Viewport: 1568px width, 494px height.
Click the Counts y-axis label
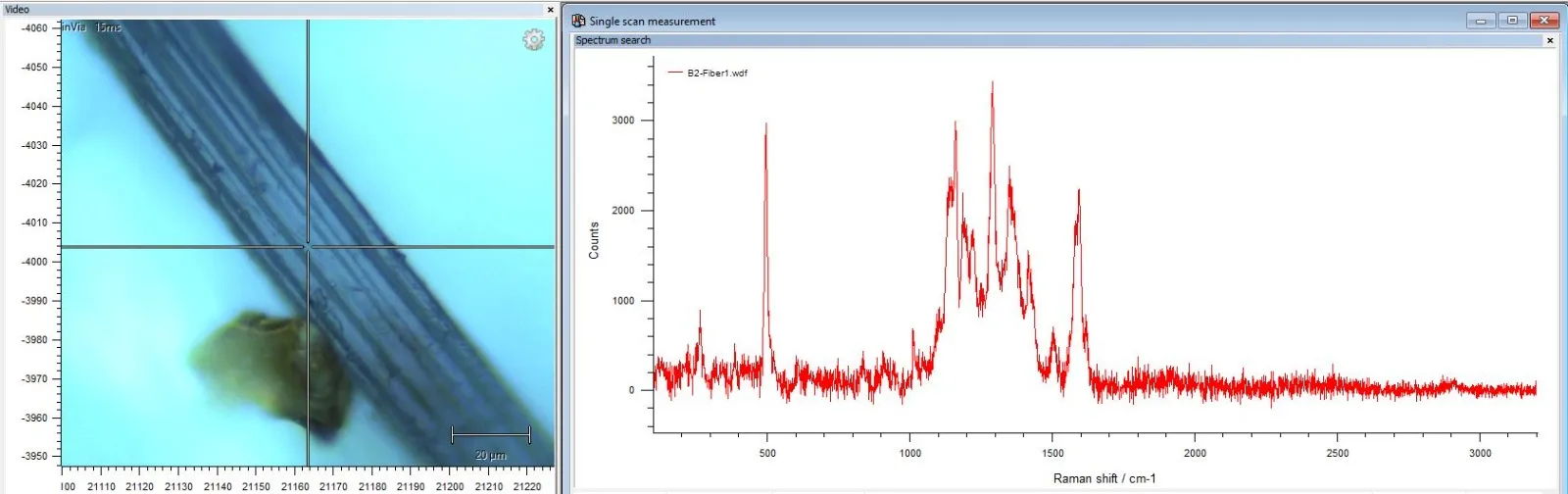pos(594,240)
